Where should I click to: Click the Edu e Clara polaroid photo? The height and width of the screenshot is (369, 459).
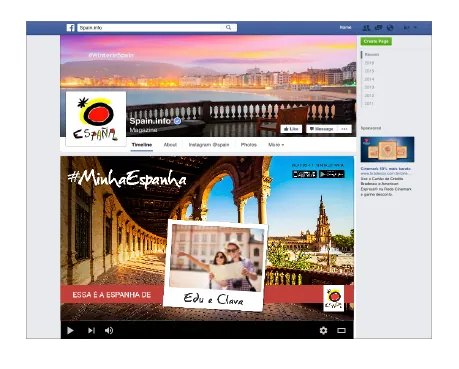(x=216, y=265)
